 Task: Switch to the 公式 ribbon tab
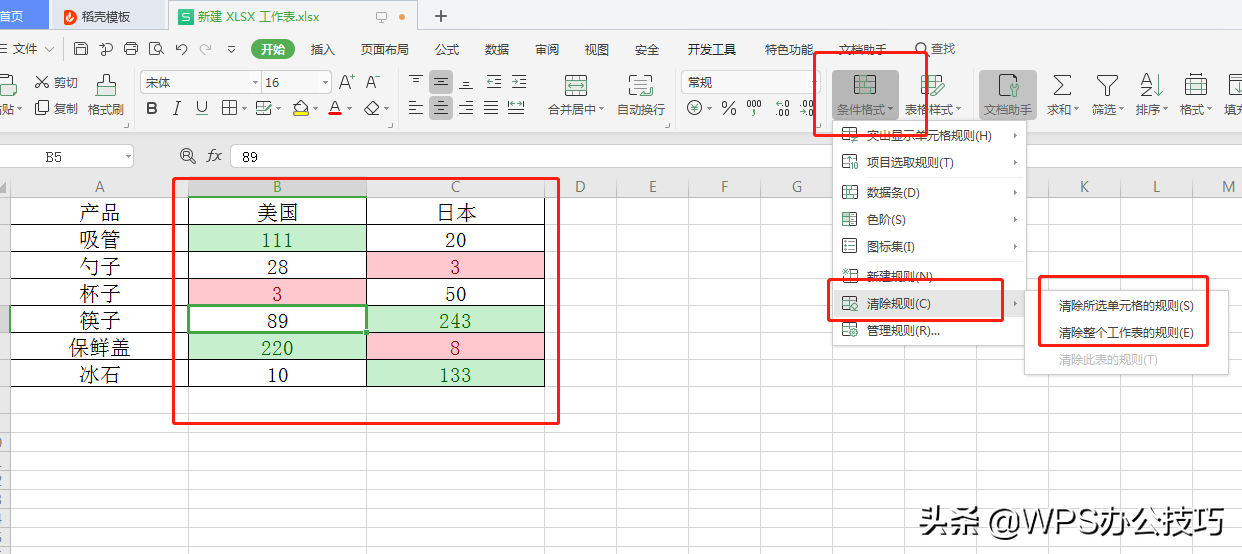(x=447, y=49)
